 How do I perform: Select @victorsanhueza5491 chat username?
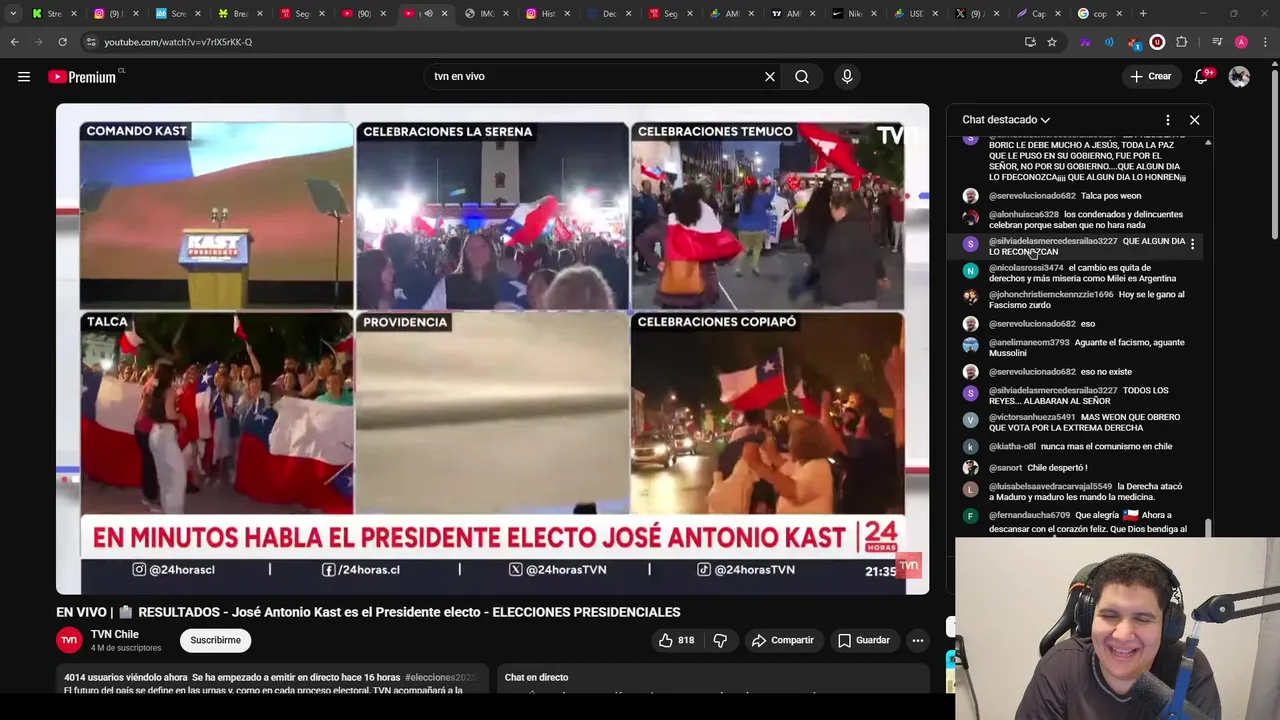[x=1032, y=417]
